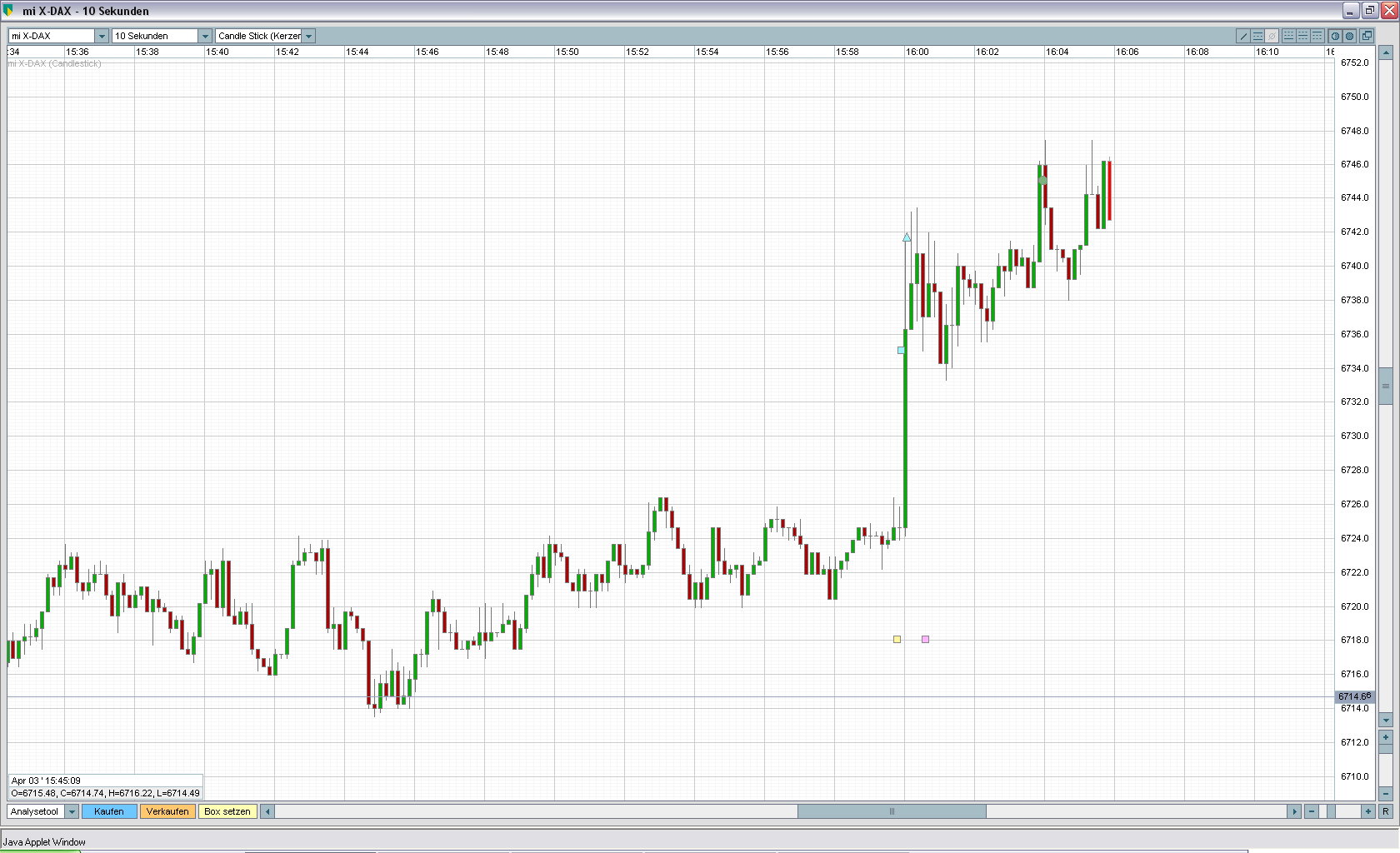Image resolution: width=1400 pixels, height=853 pixels.
Task: Click the Java Applet Window status text
Action: [x=44, y=842]
